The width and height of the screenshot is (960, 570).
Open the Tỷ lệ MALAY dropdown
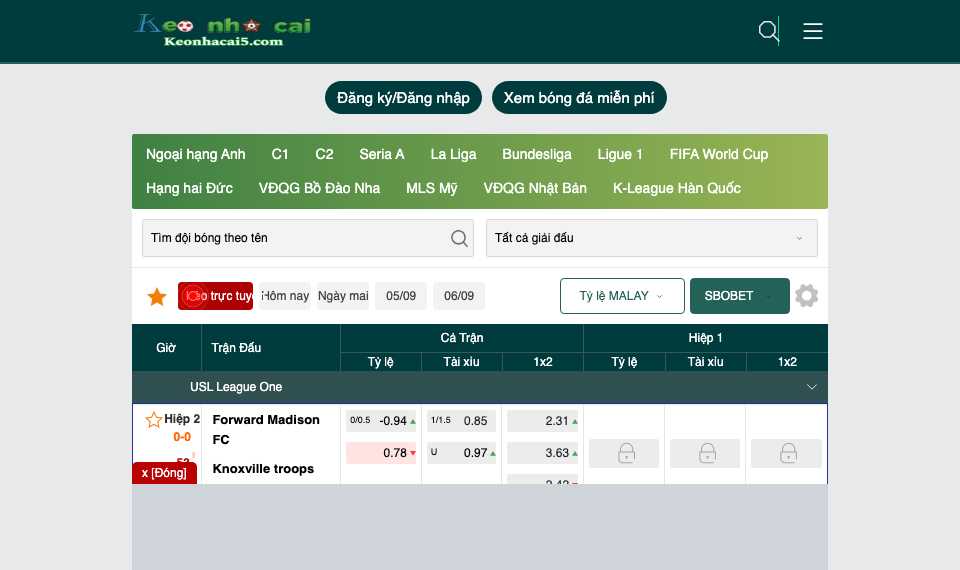(622, 296)
